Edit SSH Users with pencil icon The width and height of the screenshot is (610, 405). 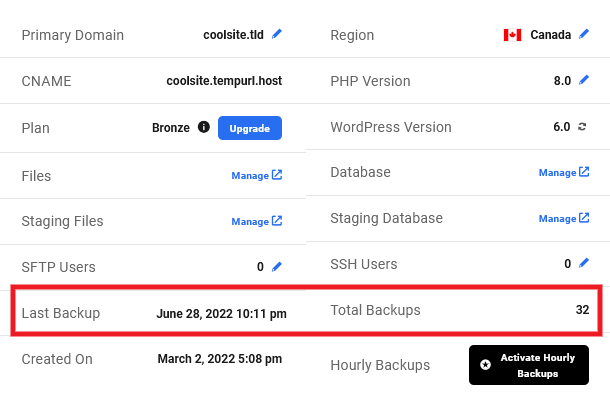pos(584,263)
